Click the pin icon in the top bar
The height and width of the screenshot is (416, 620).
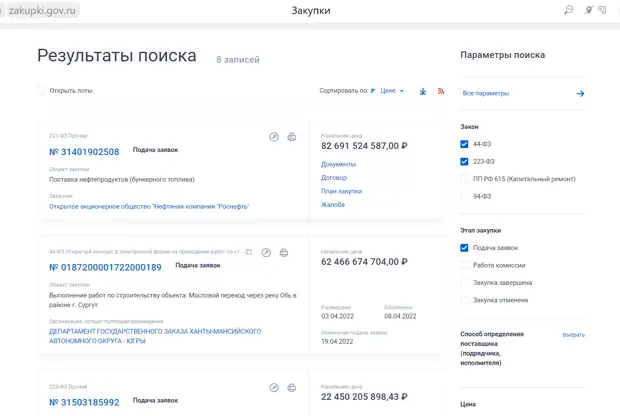click(589, 10)
